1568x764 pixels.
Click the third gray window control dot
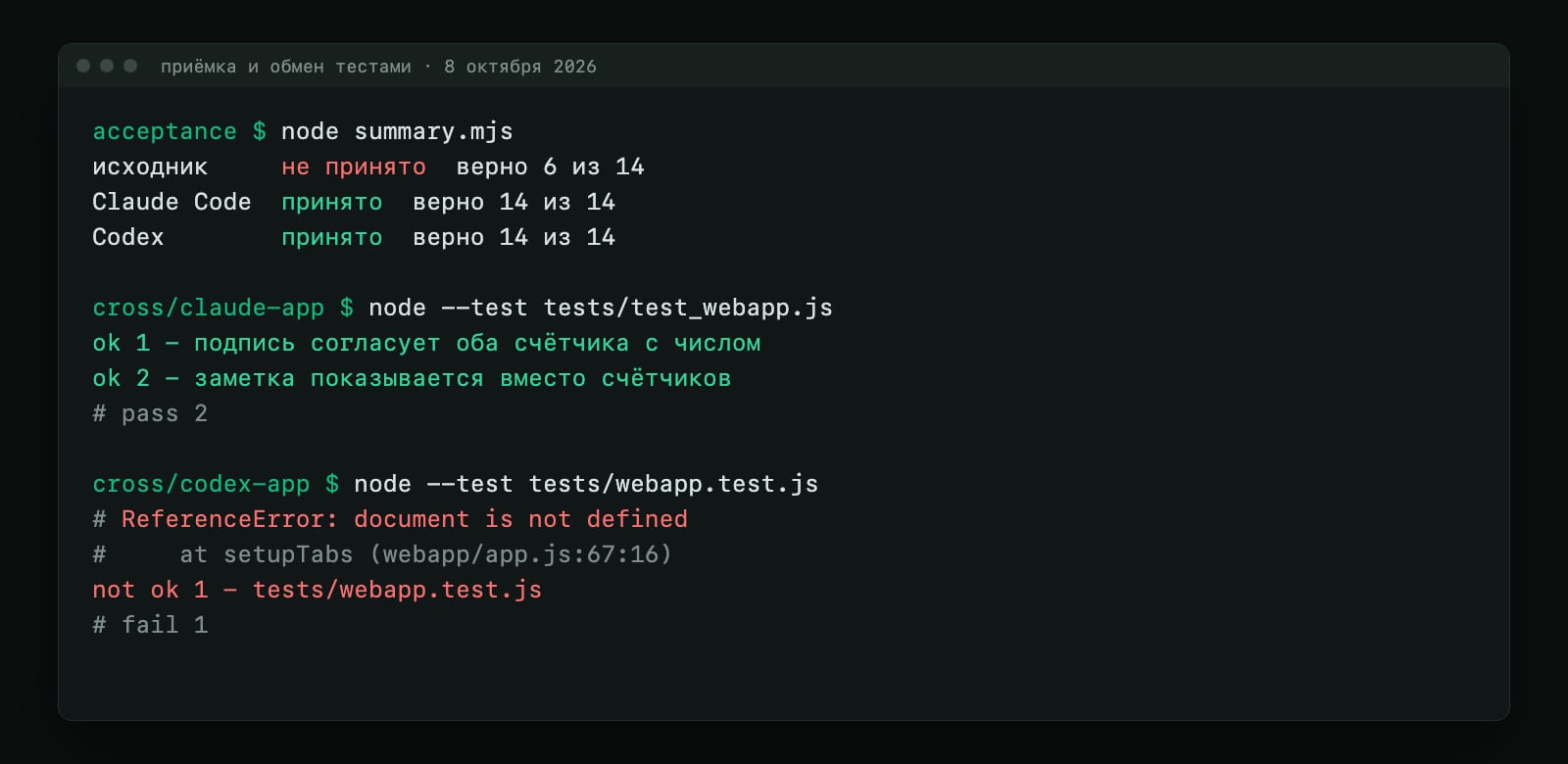pyautogui.click(x=130, y=66)
